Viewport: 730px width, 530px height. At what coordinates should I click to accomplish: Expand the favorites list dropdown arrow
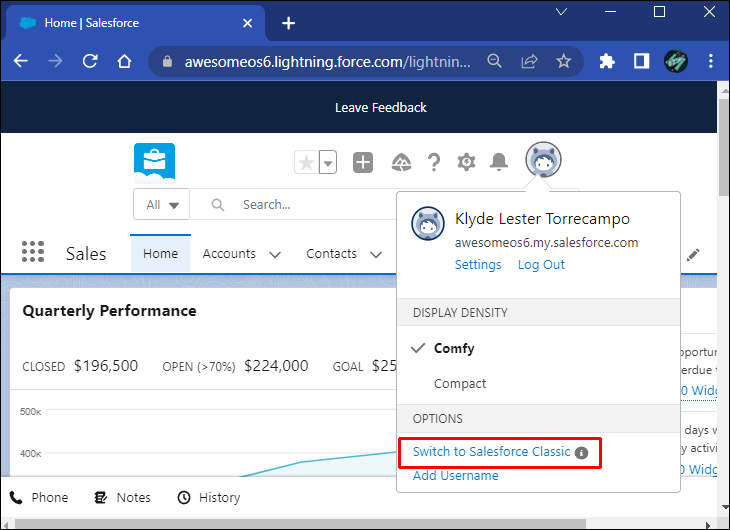pyautogui.click(x=328, y=163)
